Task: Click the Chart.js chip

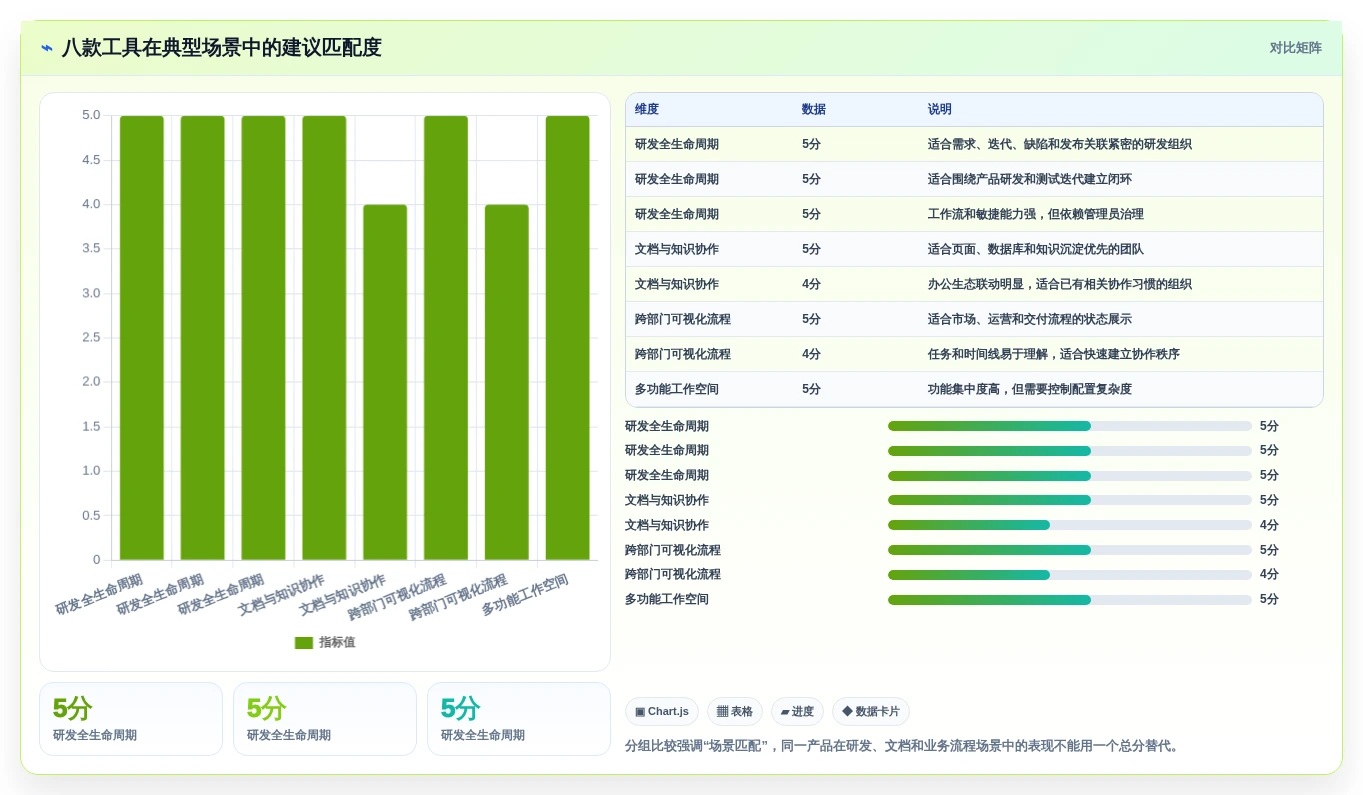Action: (x=662, y=712)
